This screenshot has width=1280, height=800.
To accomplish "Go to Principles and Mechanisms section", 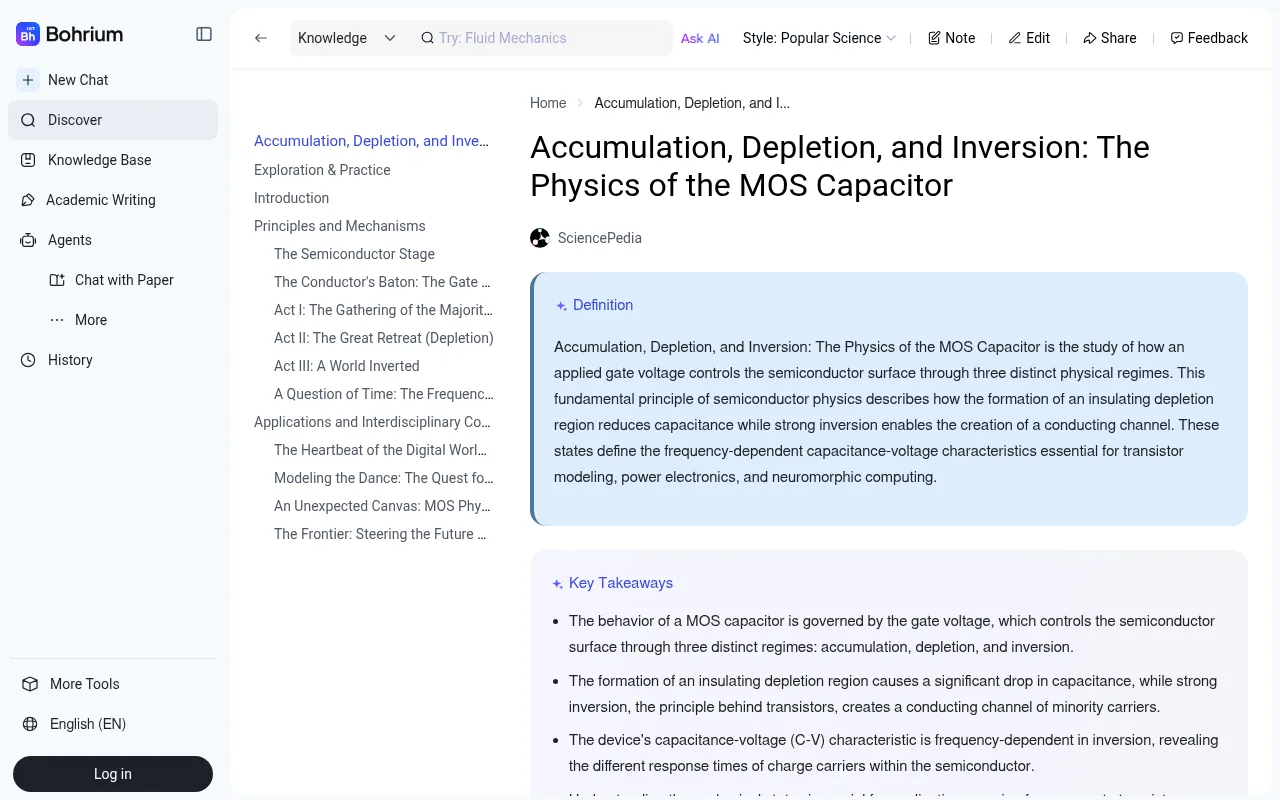I will 340,226.
